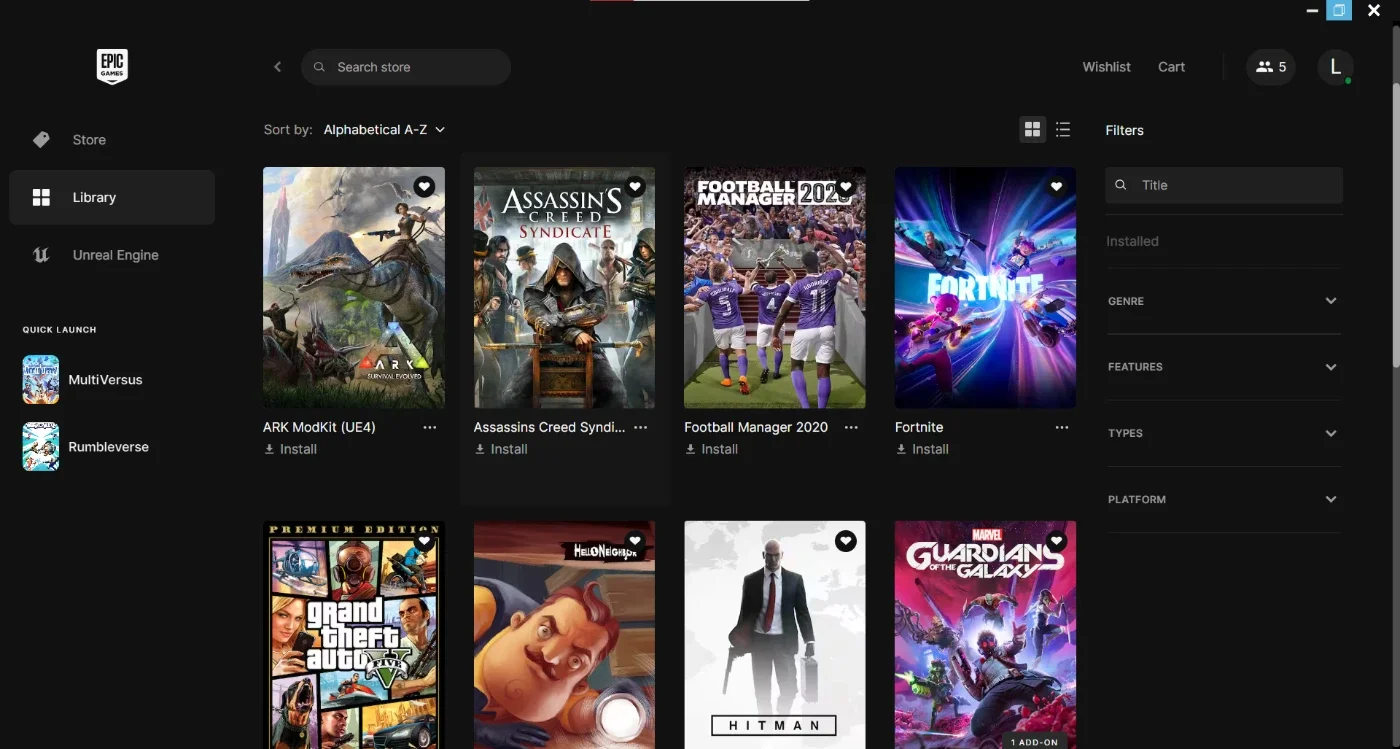Switch to list view

pyautogui.click(x=1063, y=129)
